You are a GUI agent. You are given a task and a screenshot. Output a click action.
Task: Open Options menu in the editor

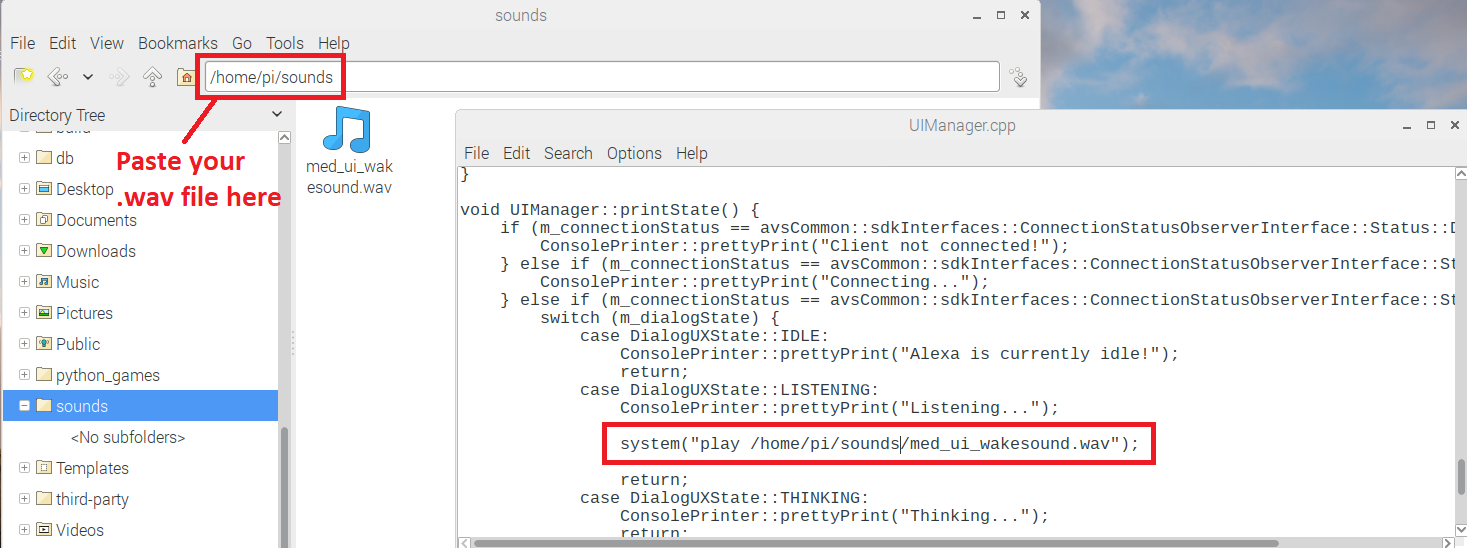coord(634,153)
